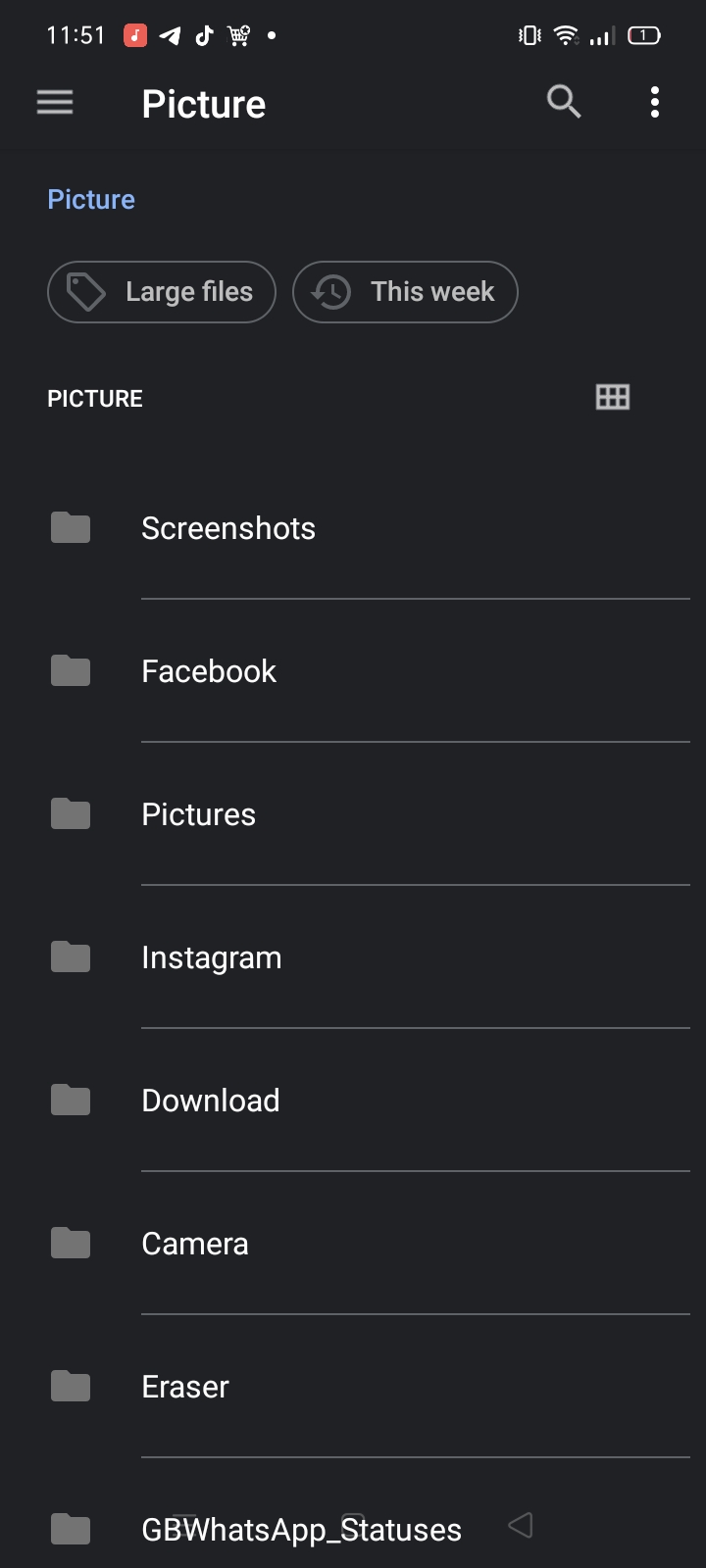706x1568 pixels.
Task: Open the GBWhatsApp_Statuses folder
Action: (x=301, y=1530)
